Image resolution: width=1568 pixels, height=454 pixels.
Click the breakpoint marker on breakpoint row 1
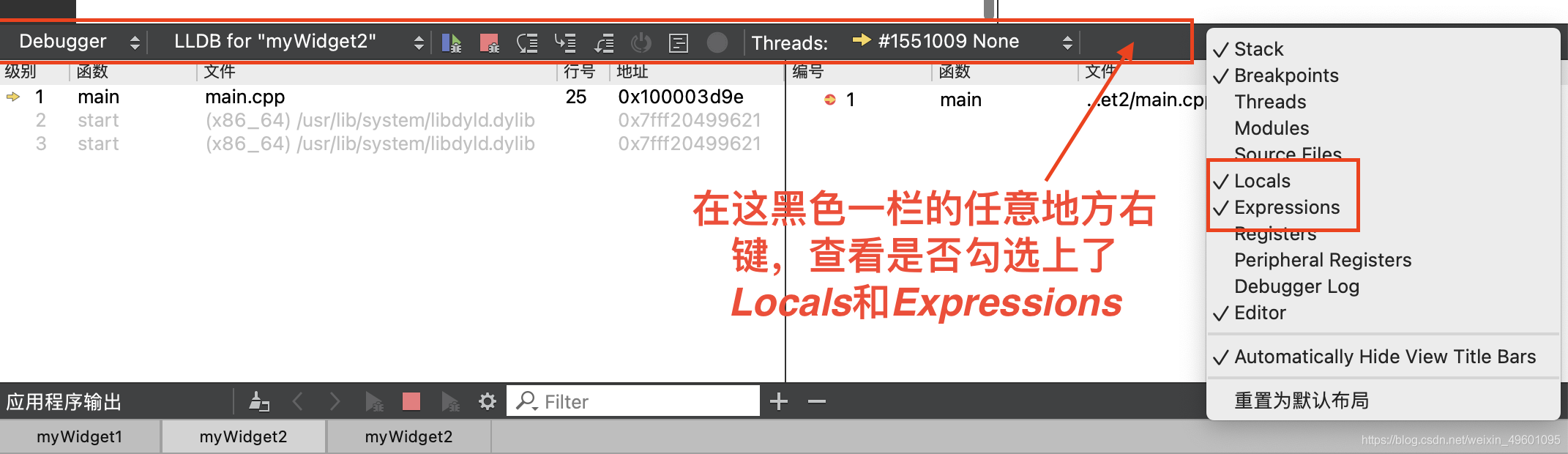[830, 100]
